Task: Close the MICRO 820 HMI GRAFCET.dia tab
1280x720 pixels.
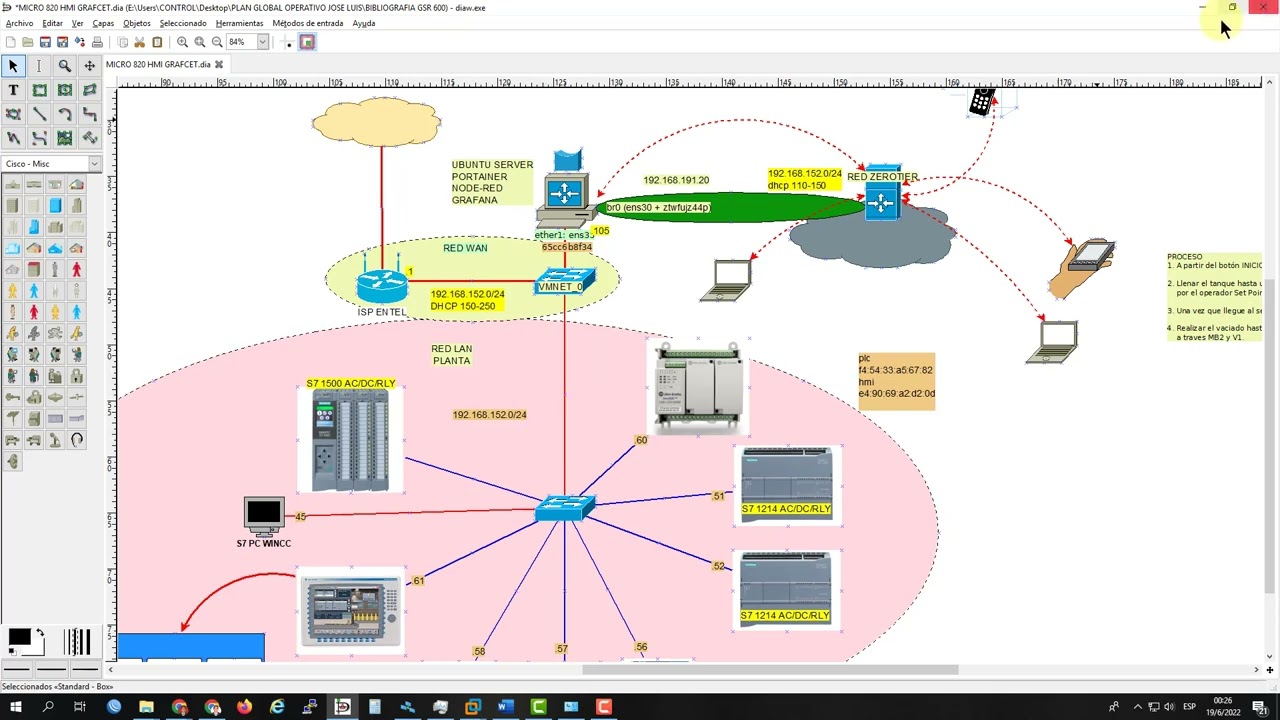Action: [x=219, y=64]
